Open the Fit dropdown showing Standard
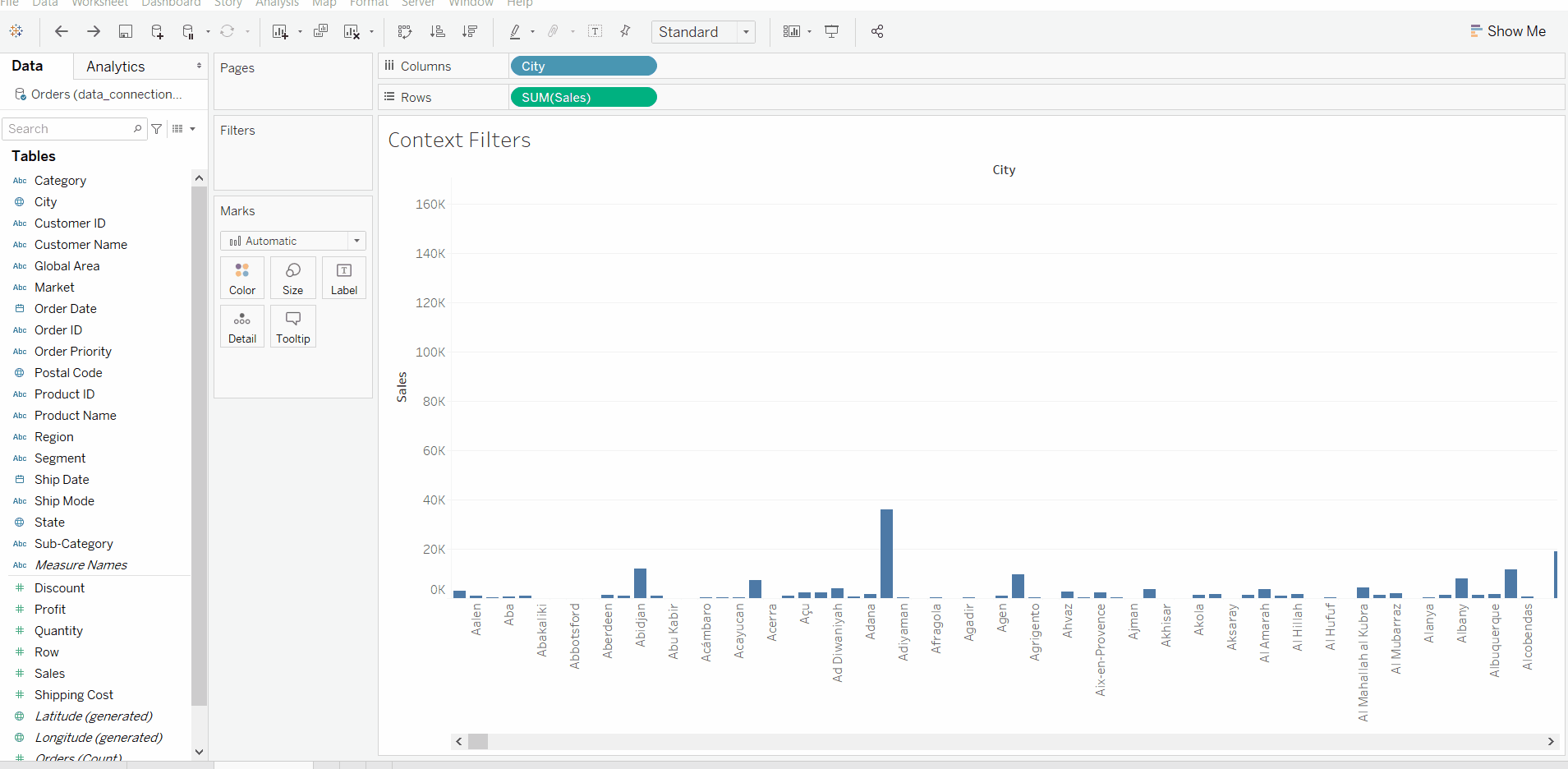 click(x=743, y=31)
